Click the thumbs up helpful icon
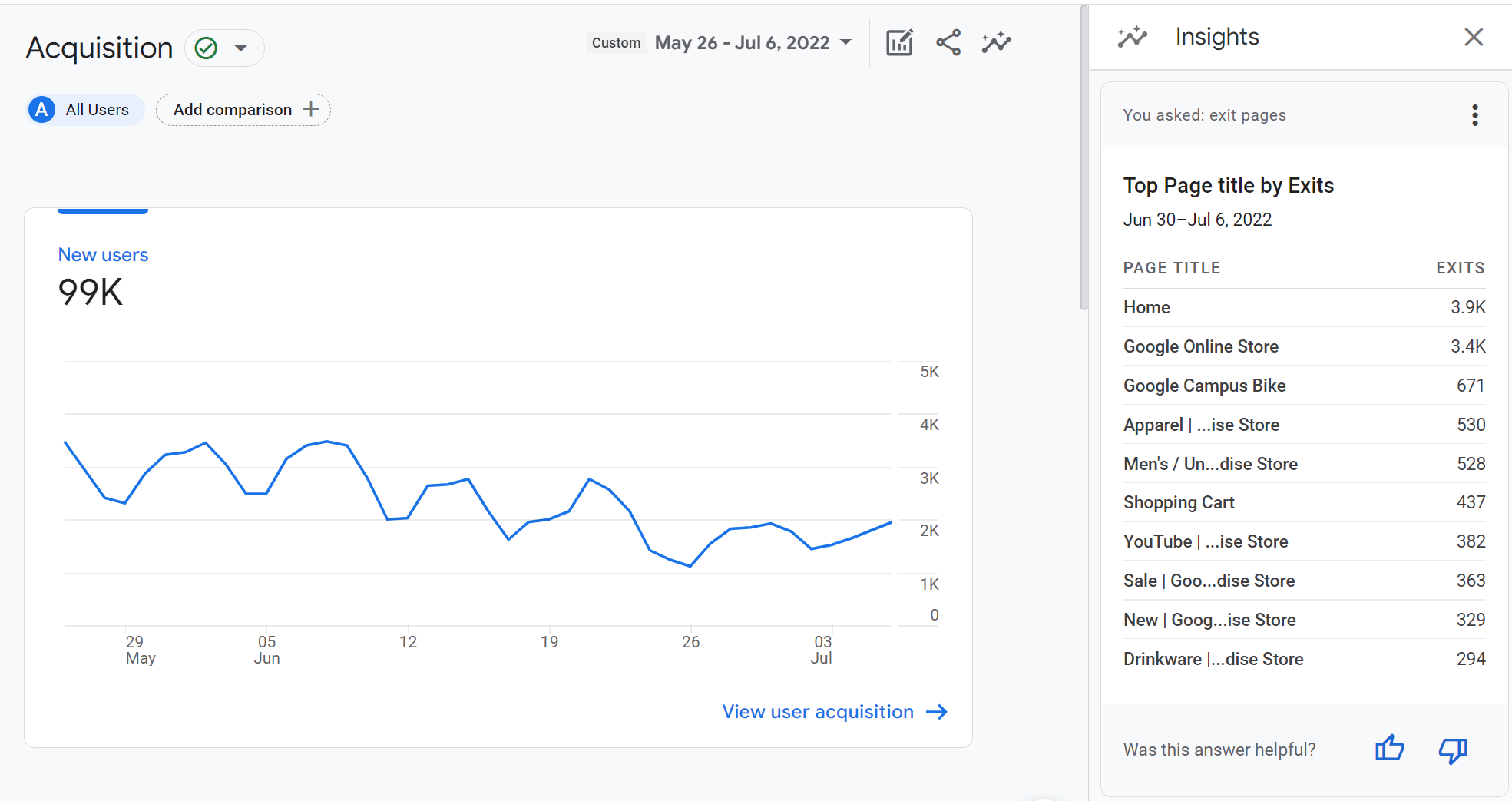The width and height of the screenshot is (1512, 801). (1389, 749)
